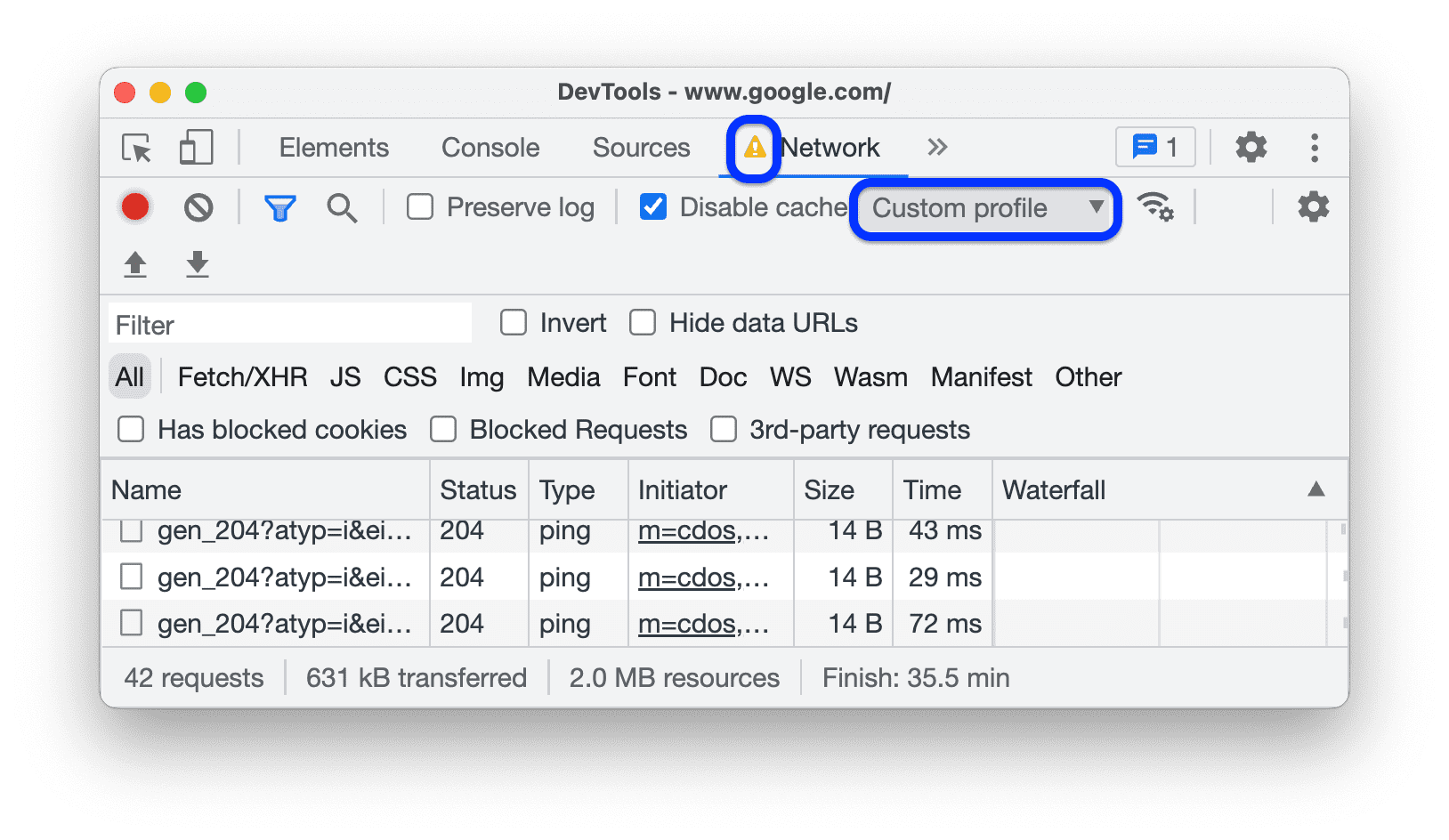The height and width of the screenshot is (840, 1449).
Task: Open the DevTools more options menu
Action: click(x=1315, y=147)
